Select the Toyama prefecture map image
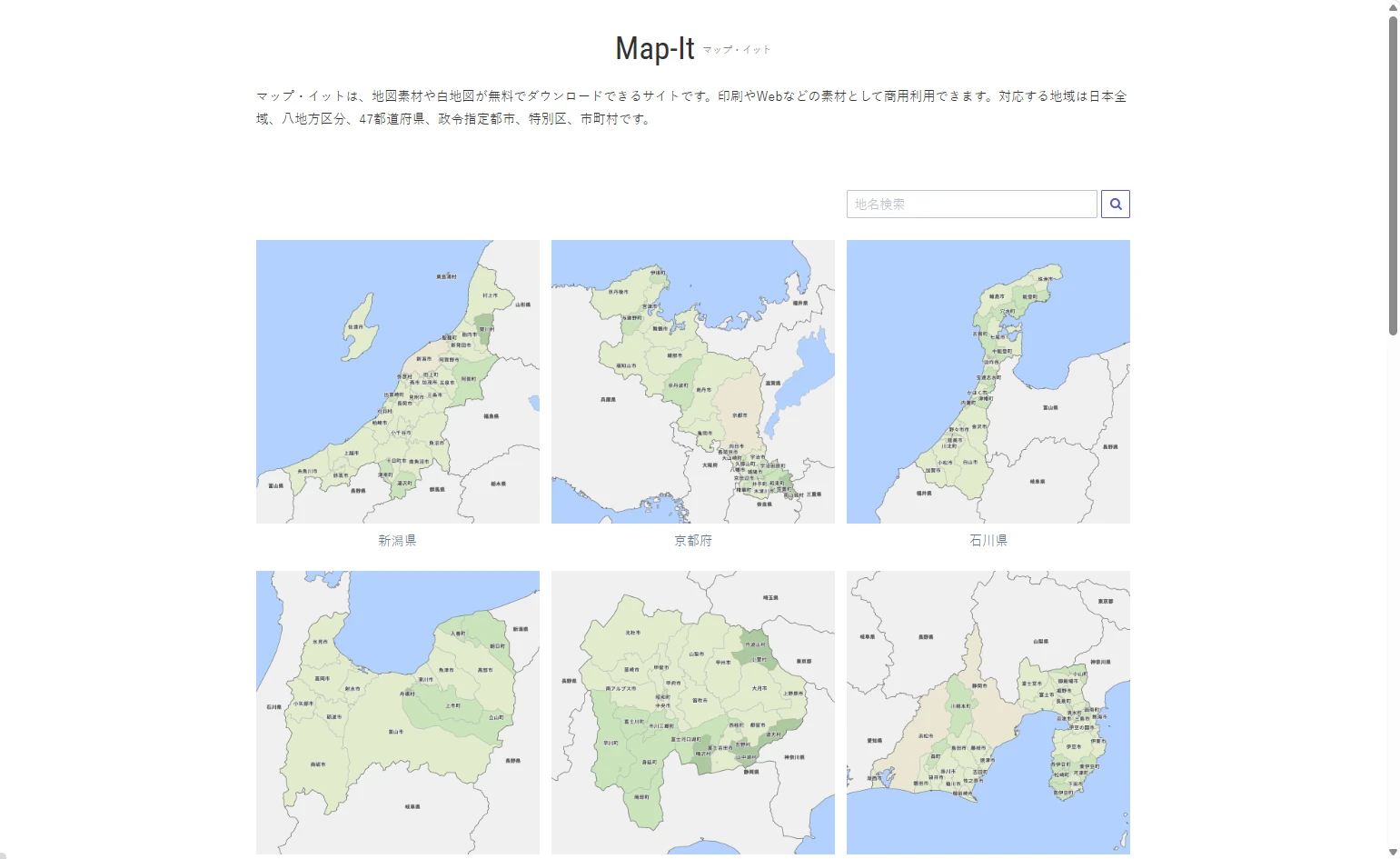 (x=397, y=712)
